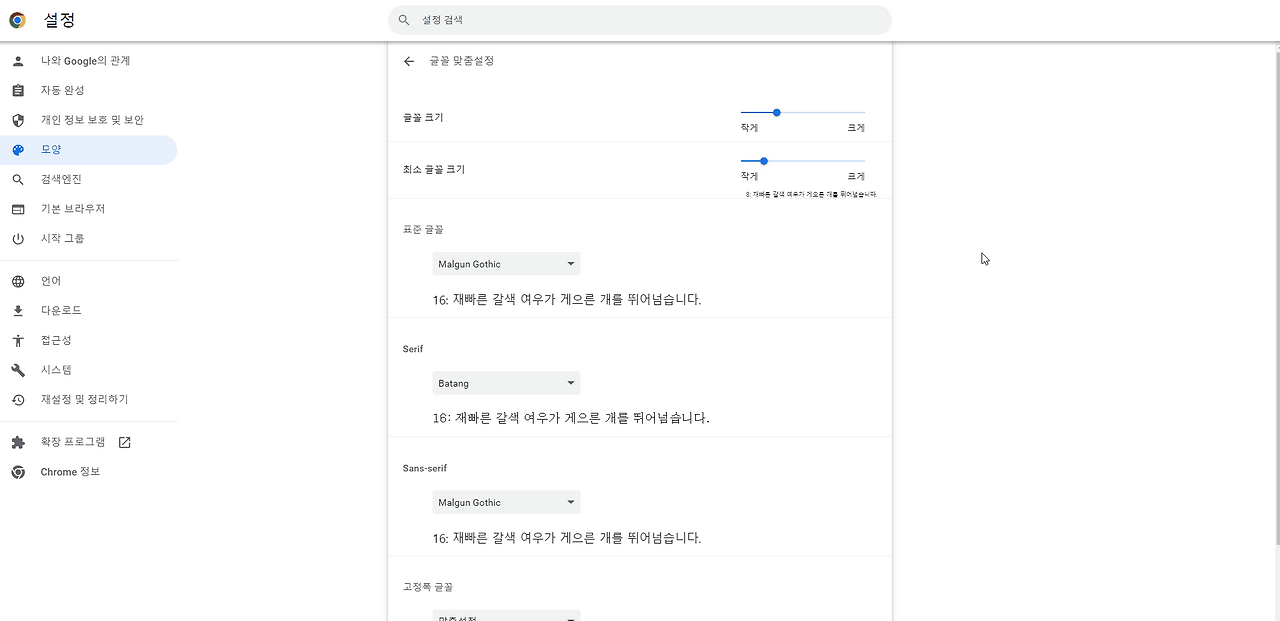
Task: Select the Chrome logo beside Chrome 정보
Action: [17, 471]
